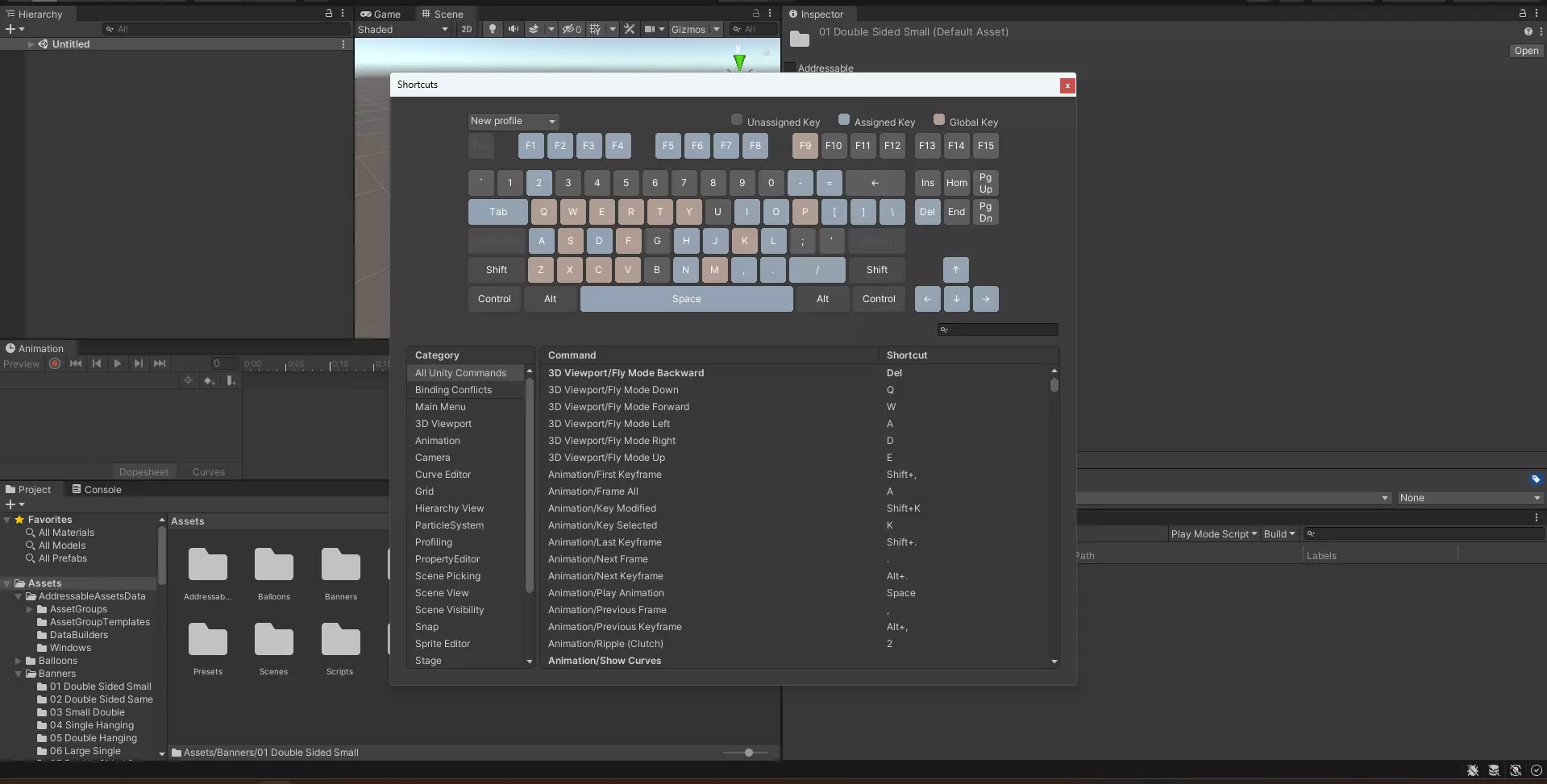This screenshot has height=784, width=1547.
Task: Open the New profile dropdown
Action: 513,121
